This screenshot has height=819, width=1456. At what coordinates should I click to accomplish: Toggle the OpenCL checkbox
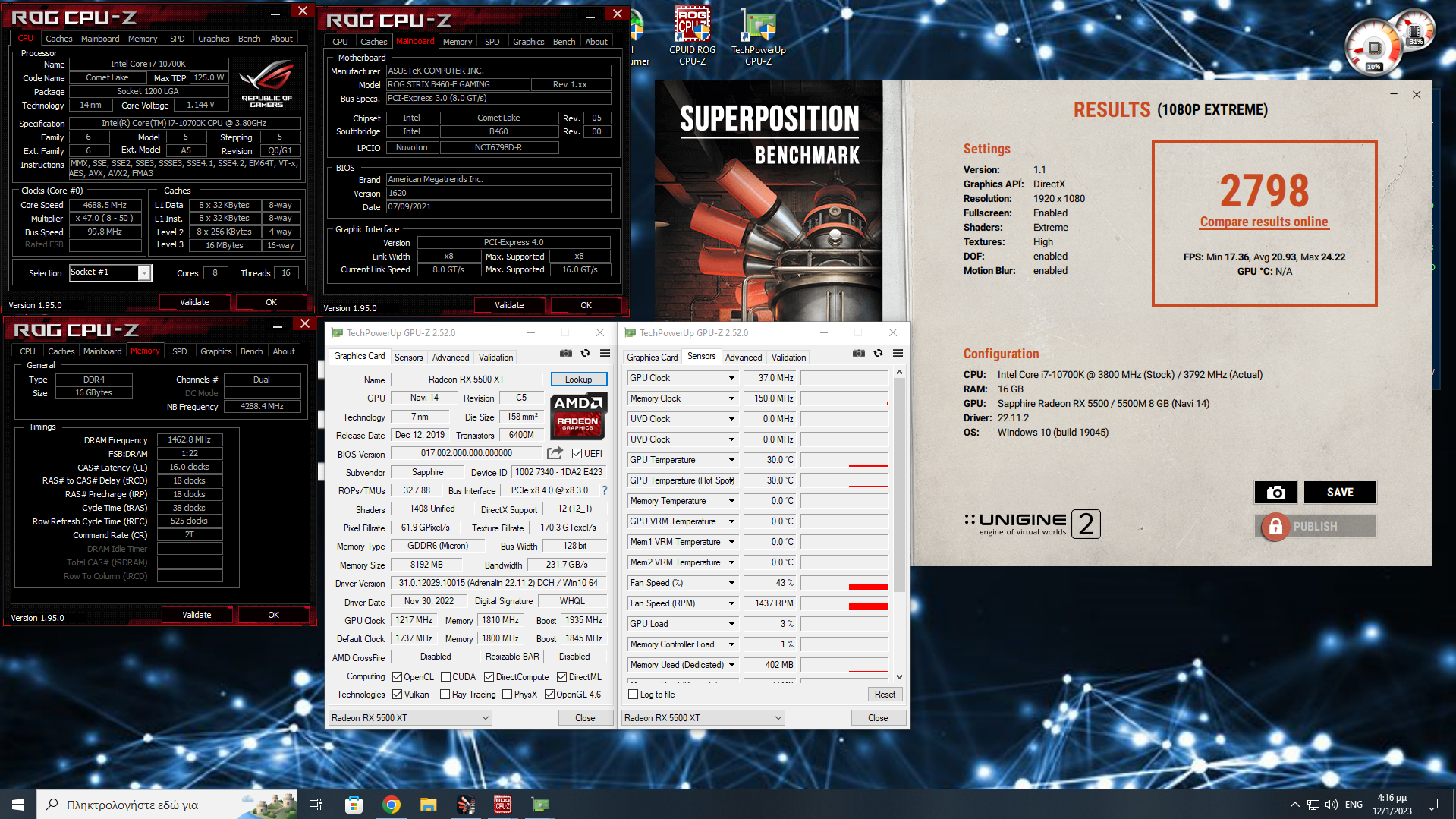click(397, 677)
